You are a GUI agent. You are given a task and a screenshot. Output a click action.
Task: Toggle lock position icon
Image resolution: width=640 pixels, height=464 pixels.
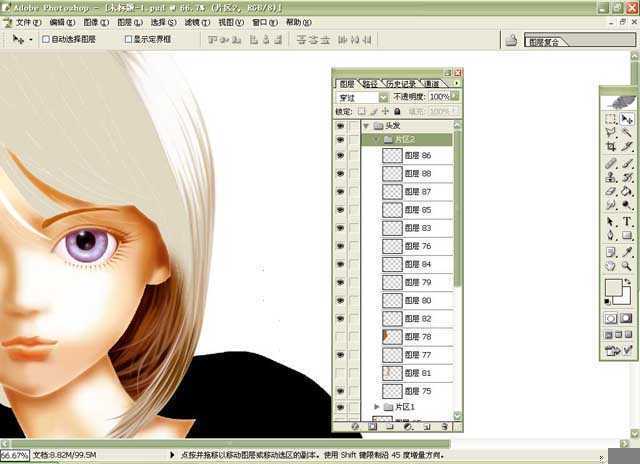(385, 111)
